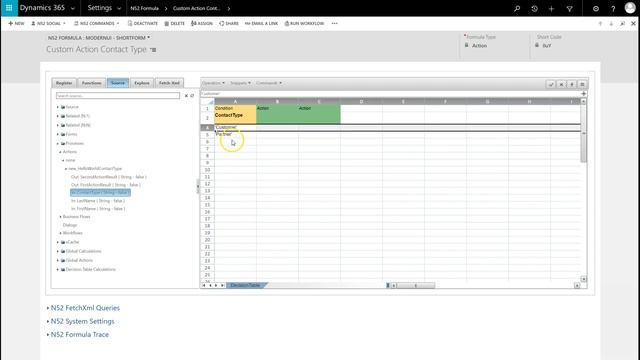This screenshot has height=360, width=640.
Task: Expand the Source folder in tree
Action: tap(58, 107)
